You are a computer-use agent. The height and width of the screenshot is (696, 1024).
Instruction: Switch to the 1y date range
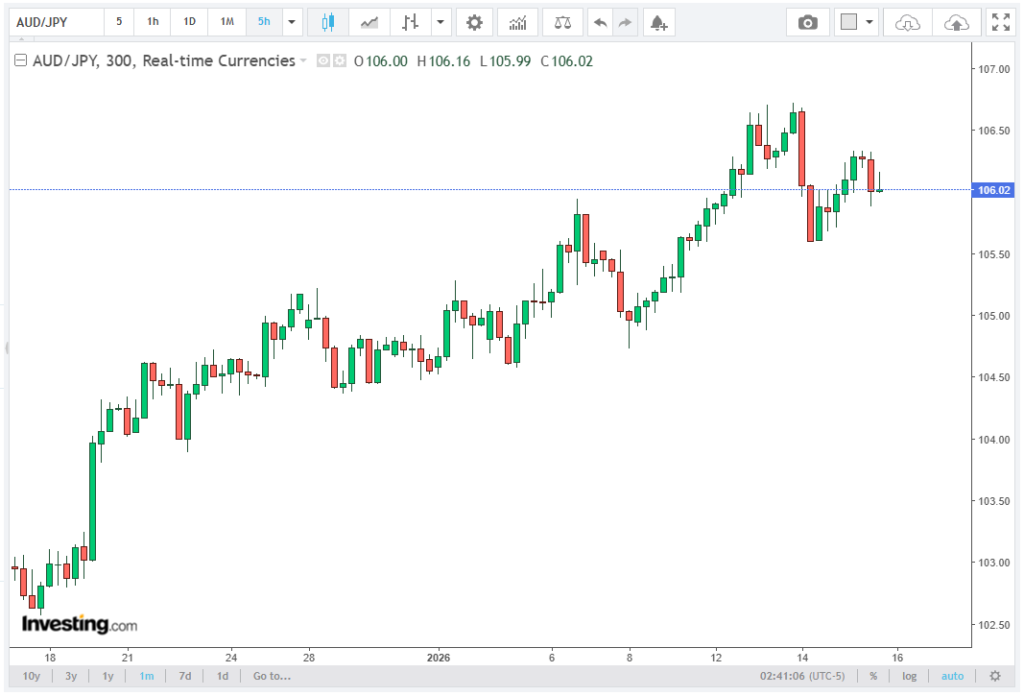tap(108, 676)
